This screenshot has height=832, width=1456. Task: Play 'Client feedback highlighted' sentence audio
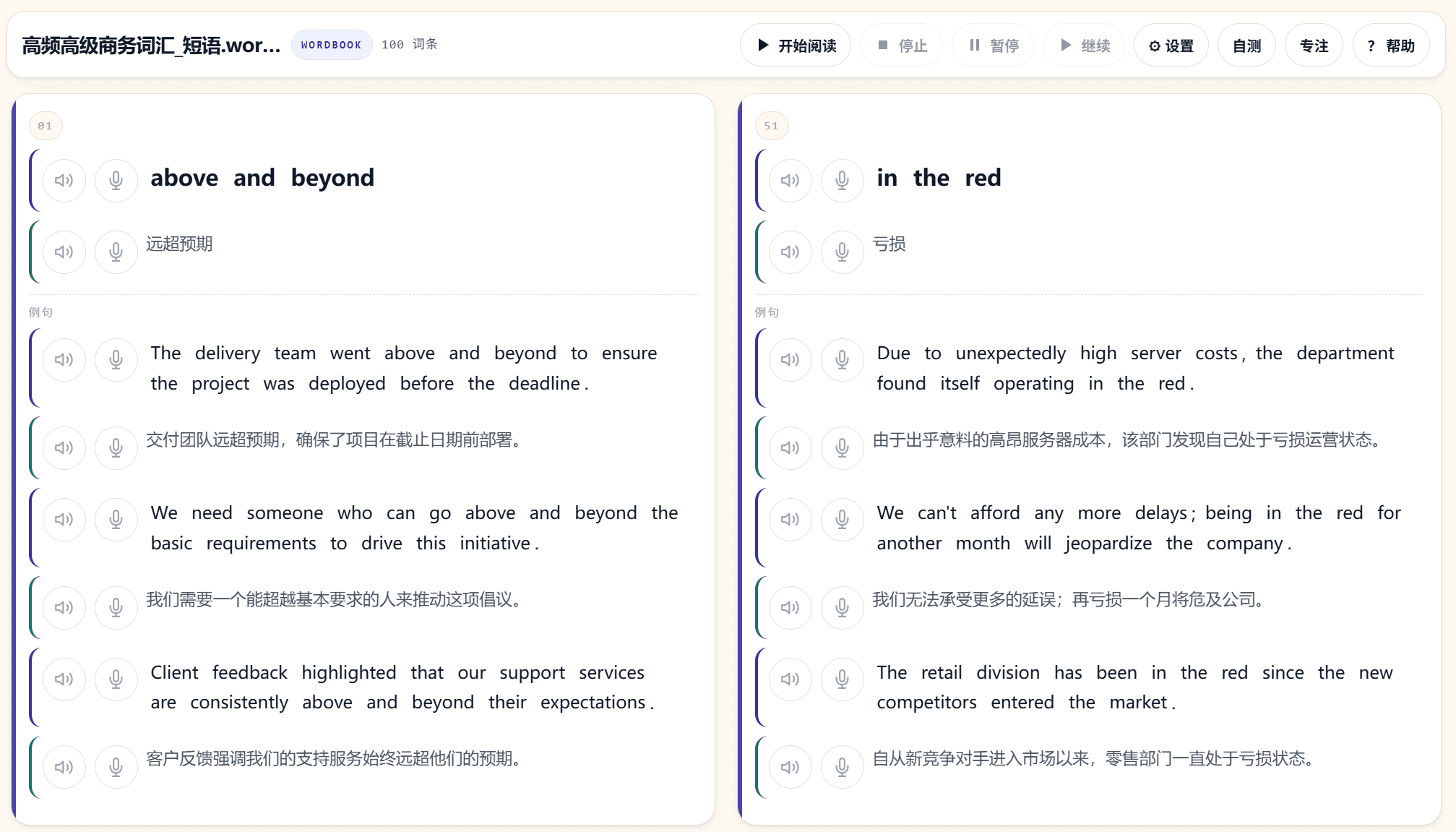64,679
